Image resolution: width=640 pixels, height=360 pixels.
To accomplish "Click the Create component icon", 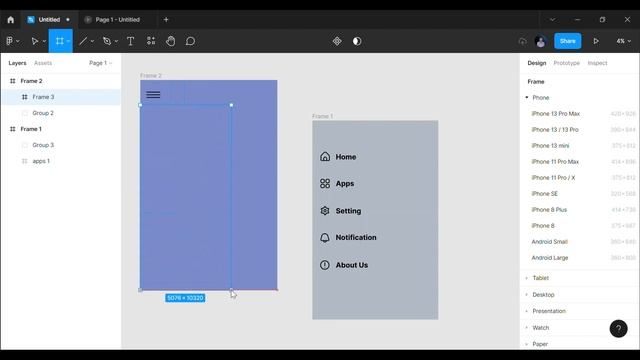I will [x=337, y=41].
